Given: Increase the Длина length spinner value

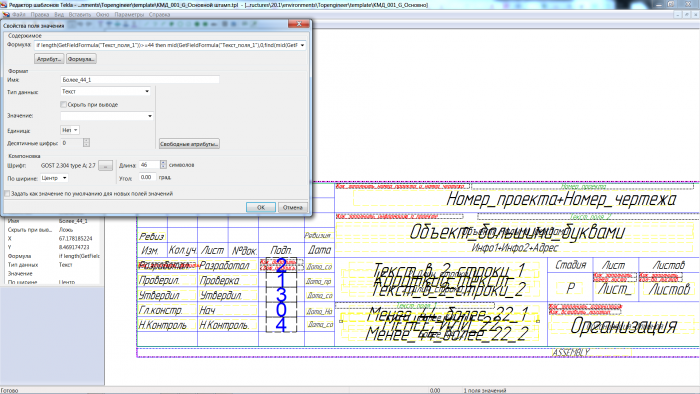Looking at the screenshot, I should pyautogui.click(x=163, y=163).
